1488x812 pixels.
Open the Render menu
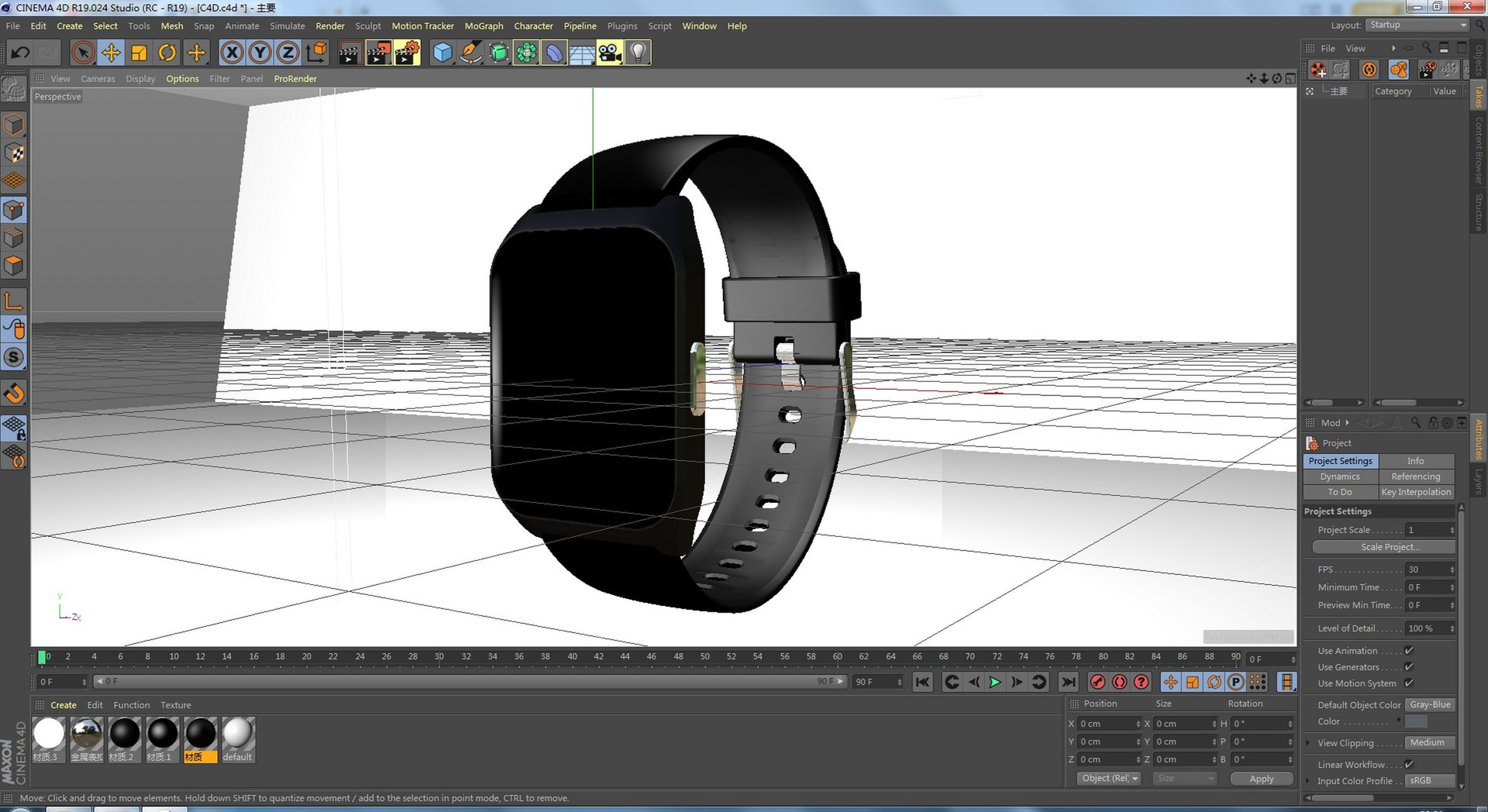pyautogui.click(x=330, y=26)
